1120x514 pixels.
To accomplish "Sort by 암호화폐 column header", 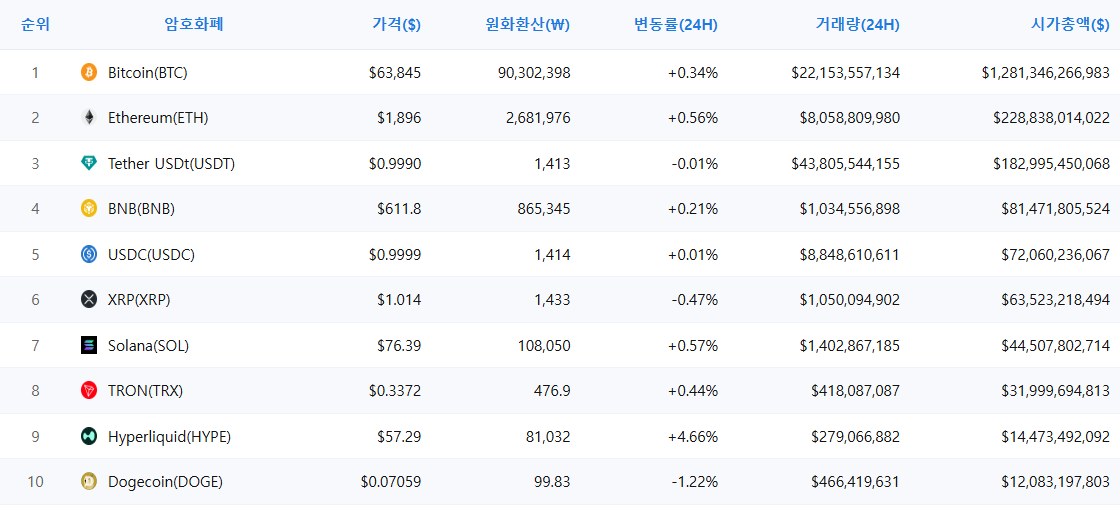I will pyautogui.click(x=194, y=25).
